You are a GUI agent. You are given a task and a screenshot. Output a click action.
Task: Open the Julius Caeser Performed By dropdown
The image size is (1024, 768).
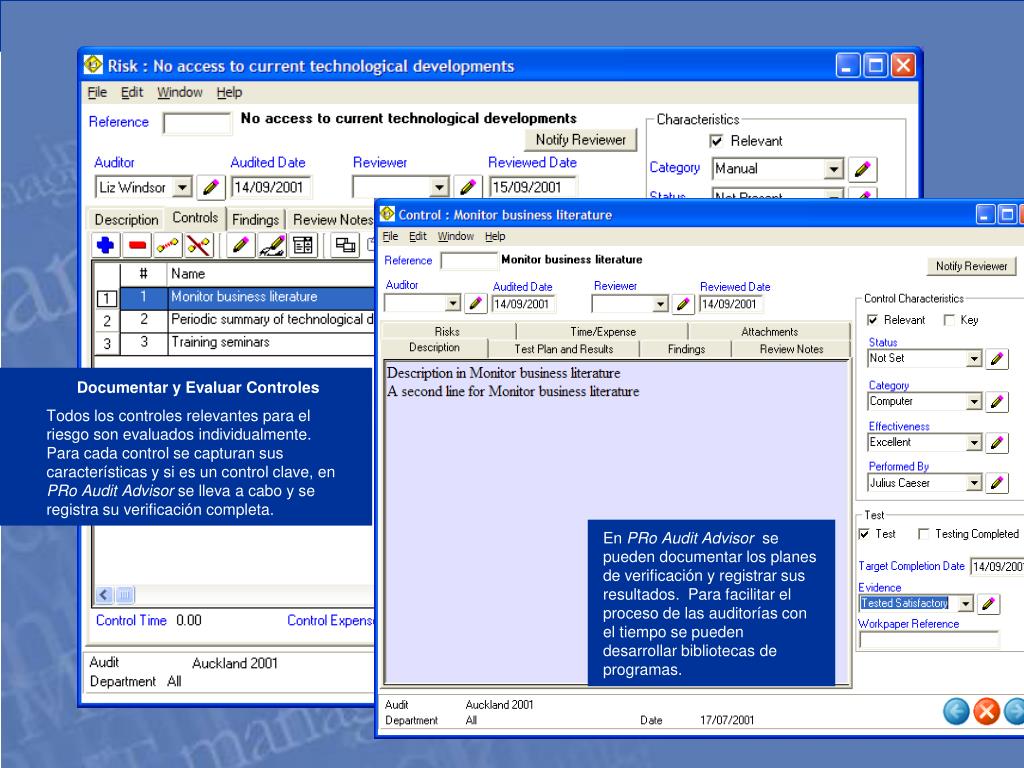coord(974,483)
